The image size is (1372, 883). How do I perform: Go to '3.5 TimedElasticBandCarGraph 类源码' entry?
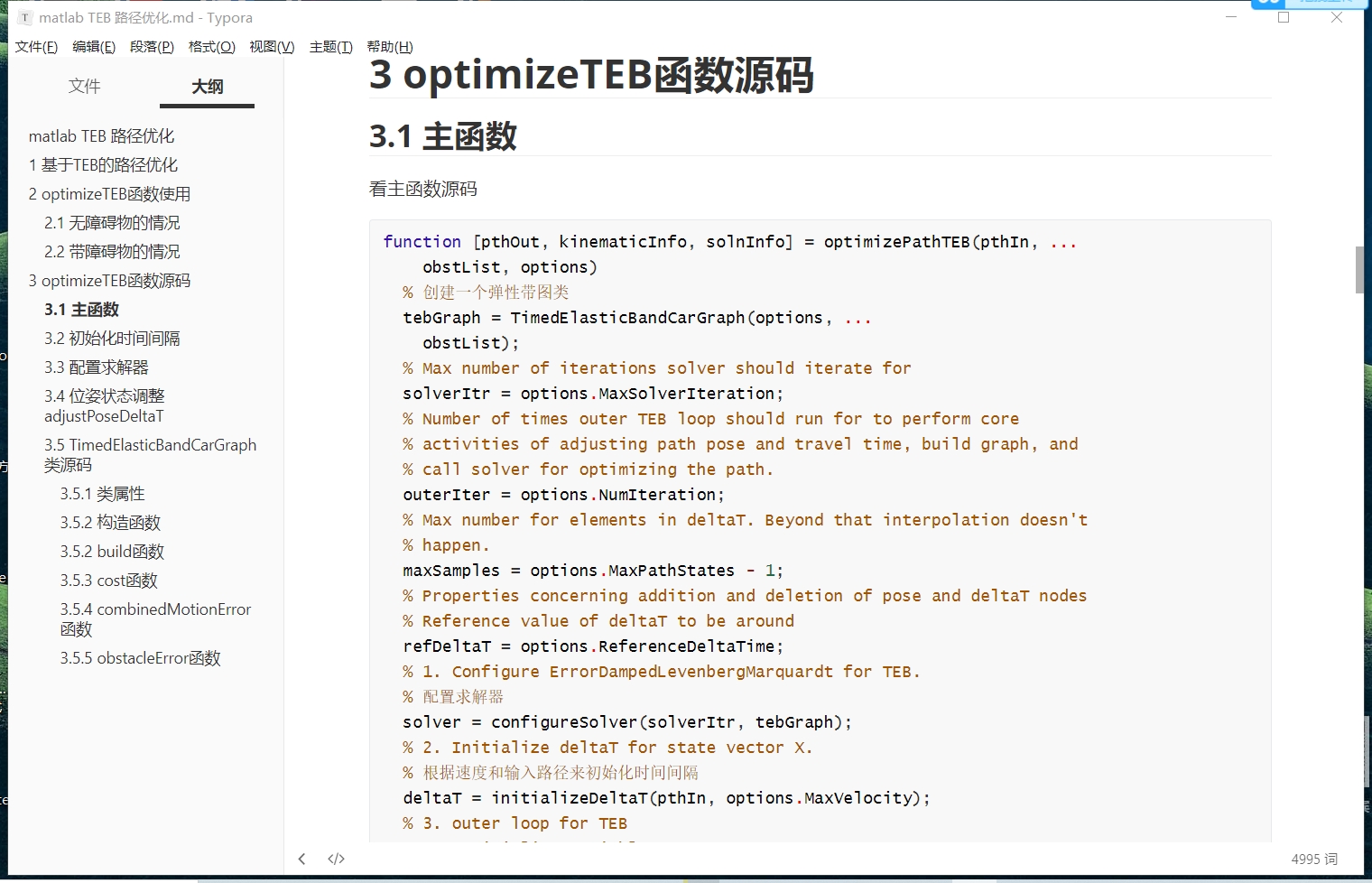[x=151, y=455]
